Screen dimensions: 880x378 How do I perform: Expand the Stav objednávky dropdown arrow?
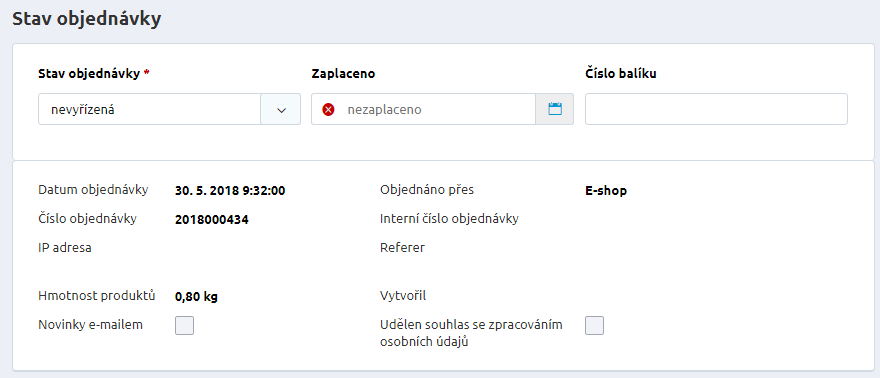[x=281, y=109]
